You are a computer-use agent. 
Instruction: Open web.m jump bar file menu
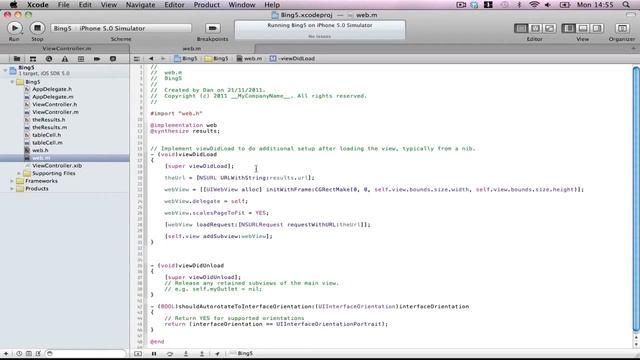(x=249, y=59)
